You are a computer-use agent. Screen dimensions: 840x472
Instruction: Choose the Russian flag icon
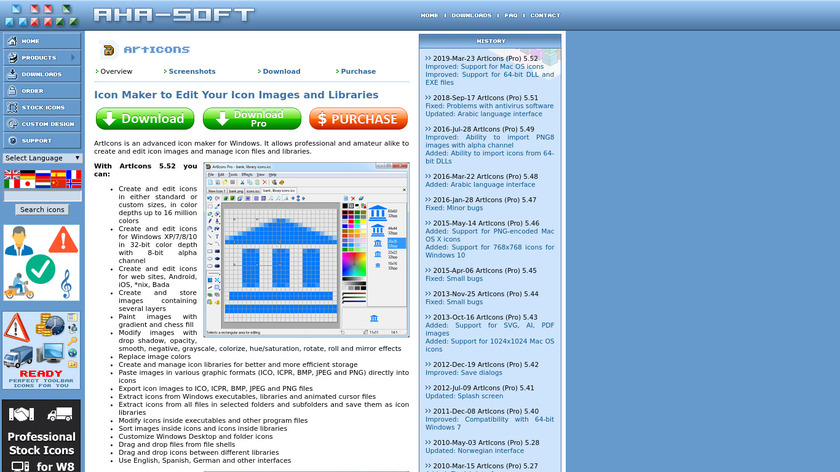tap(43, 174)
